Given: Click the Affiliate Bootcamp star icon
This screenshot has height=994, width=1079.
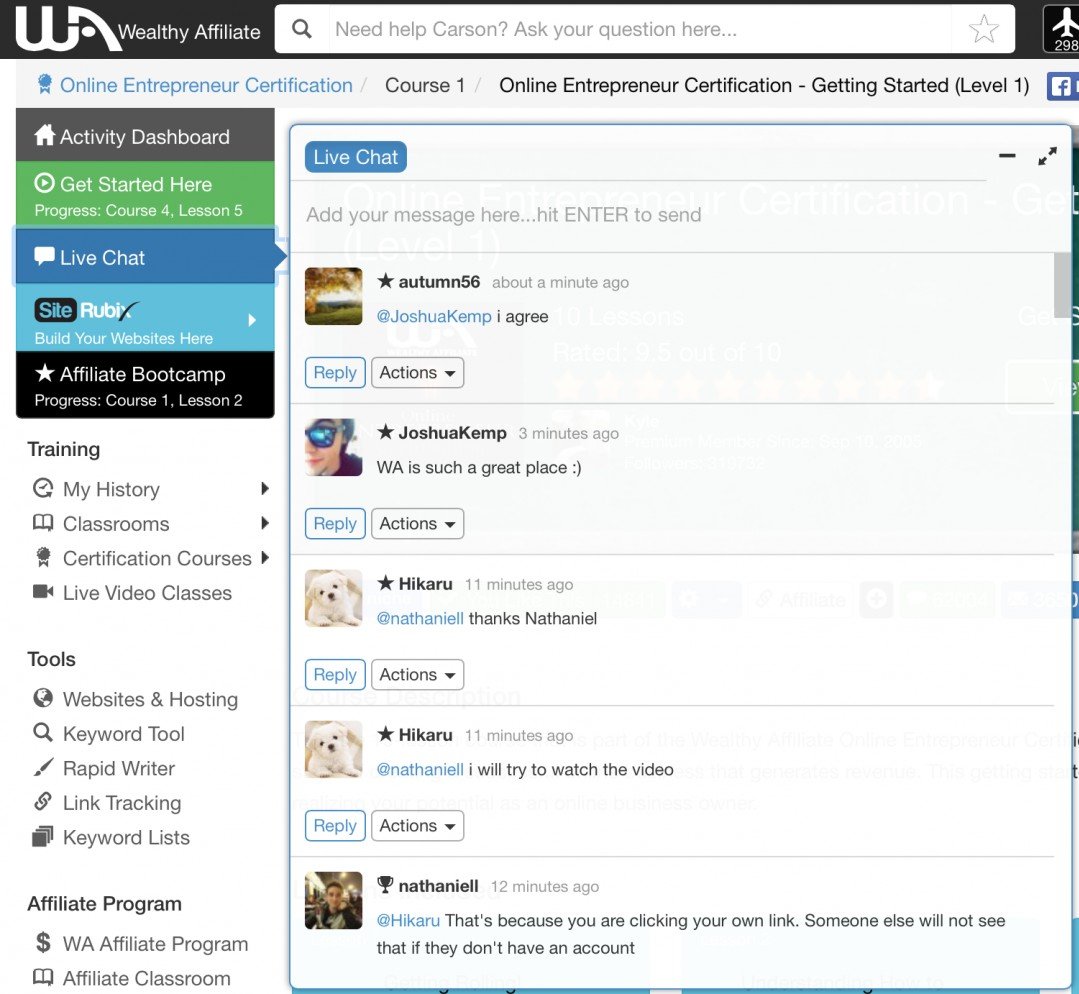Looking at the screenshot, I should (x=45, y=372).
